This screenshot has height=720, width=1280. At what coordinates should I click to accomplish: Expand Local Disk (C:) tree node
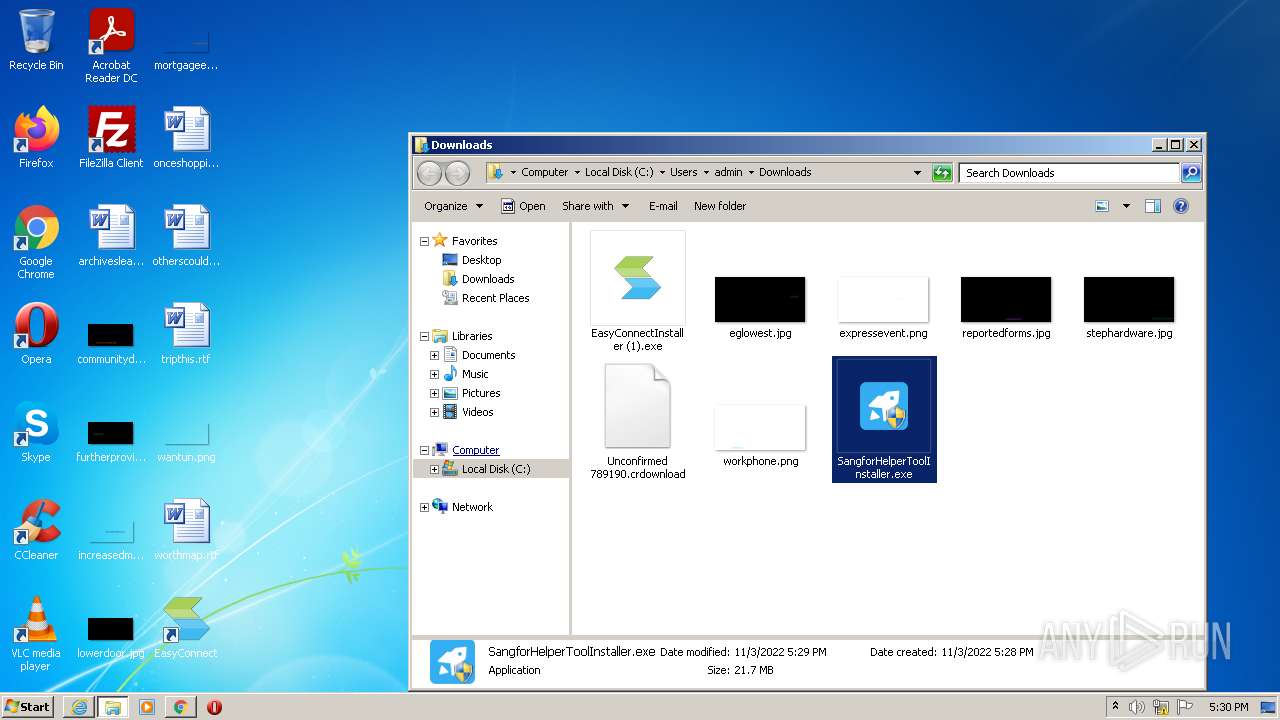(434, 469)
